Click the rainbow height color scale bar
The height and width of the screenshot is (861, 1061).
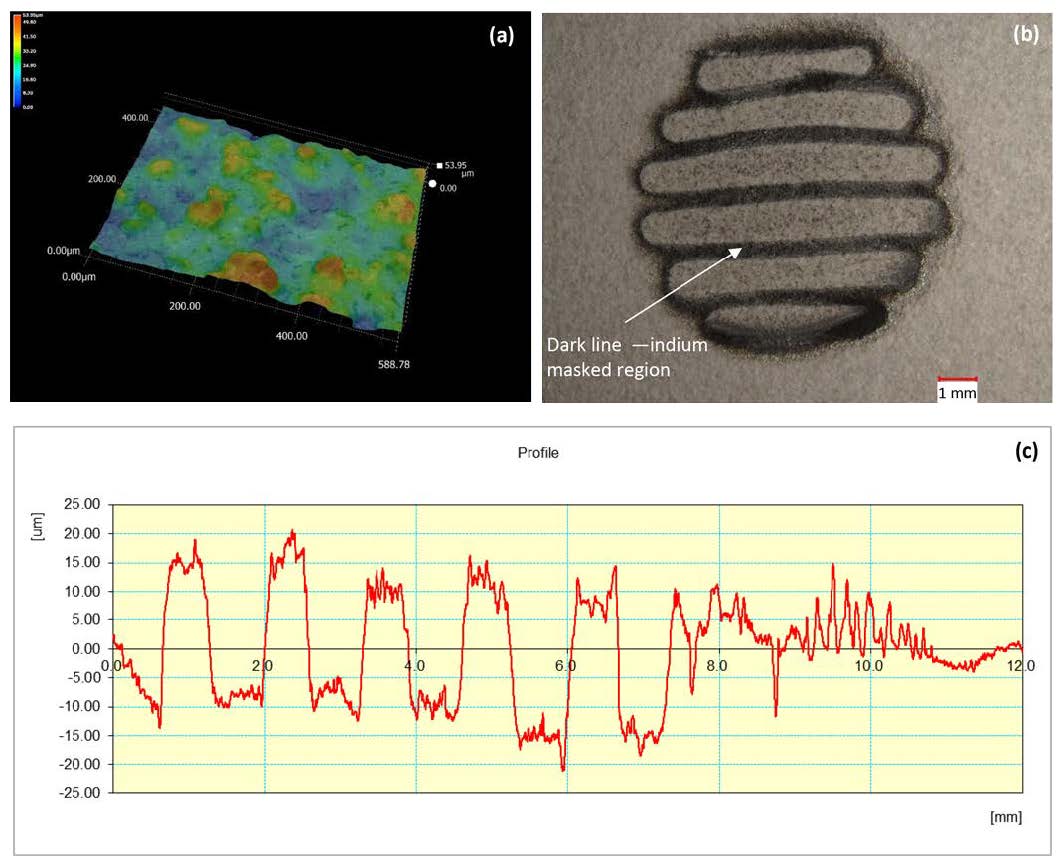(x=17, y=60)
